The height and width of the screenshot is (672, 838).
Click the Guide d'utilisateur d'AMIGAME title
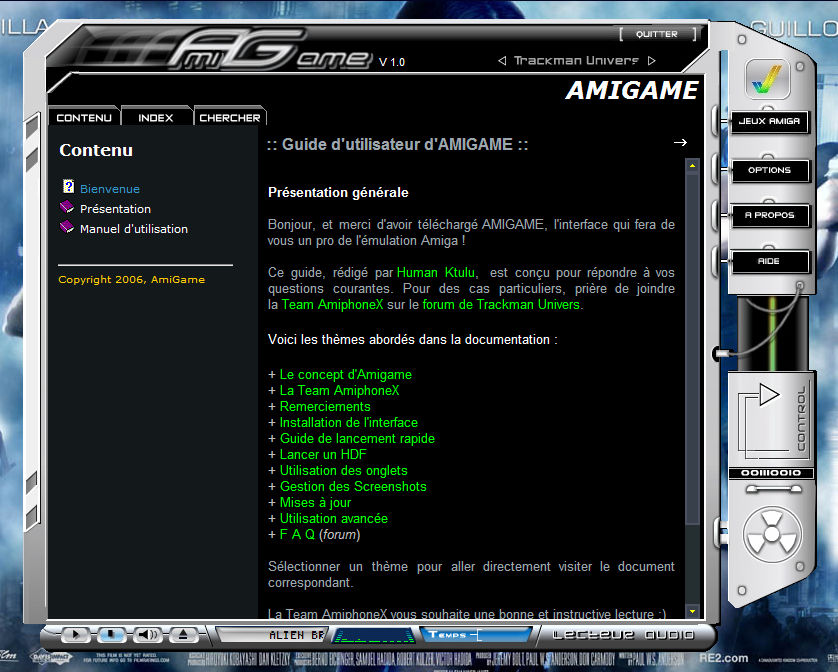click(398, 144)
